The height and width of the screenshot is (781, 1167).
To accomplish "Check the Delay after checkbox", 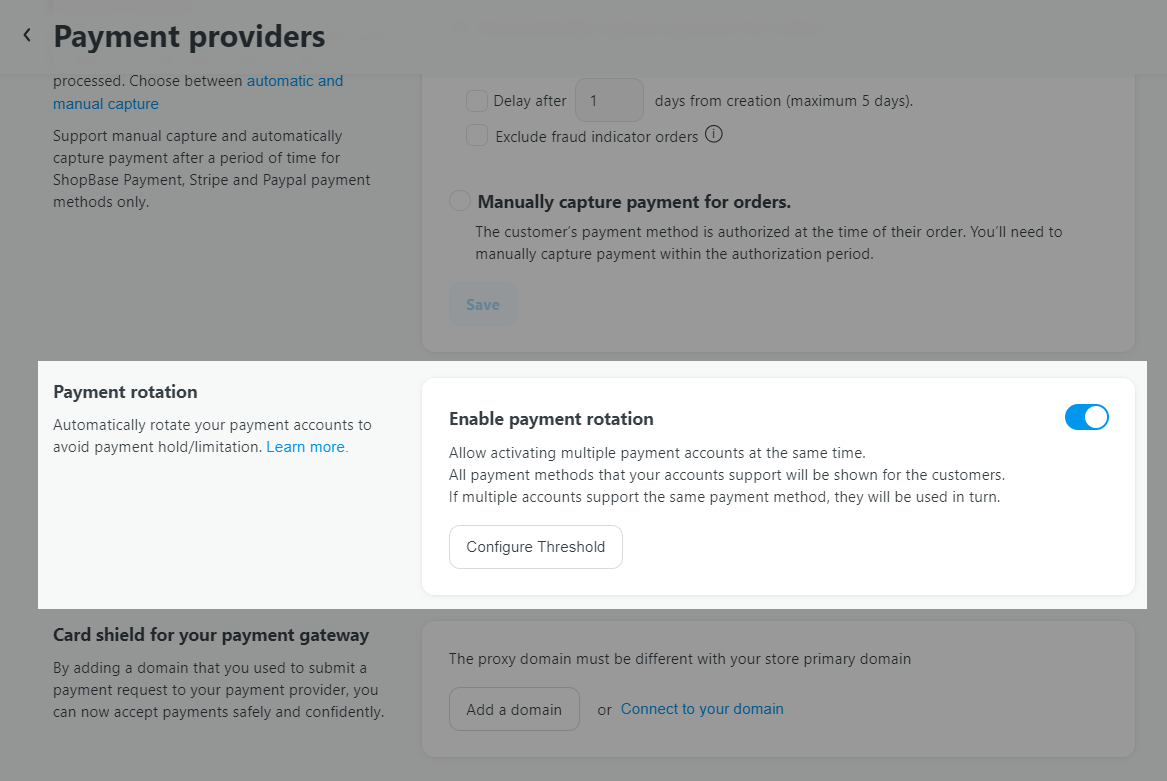I will tap(476, 101).
